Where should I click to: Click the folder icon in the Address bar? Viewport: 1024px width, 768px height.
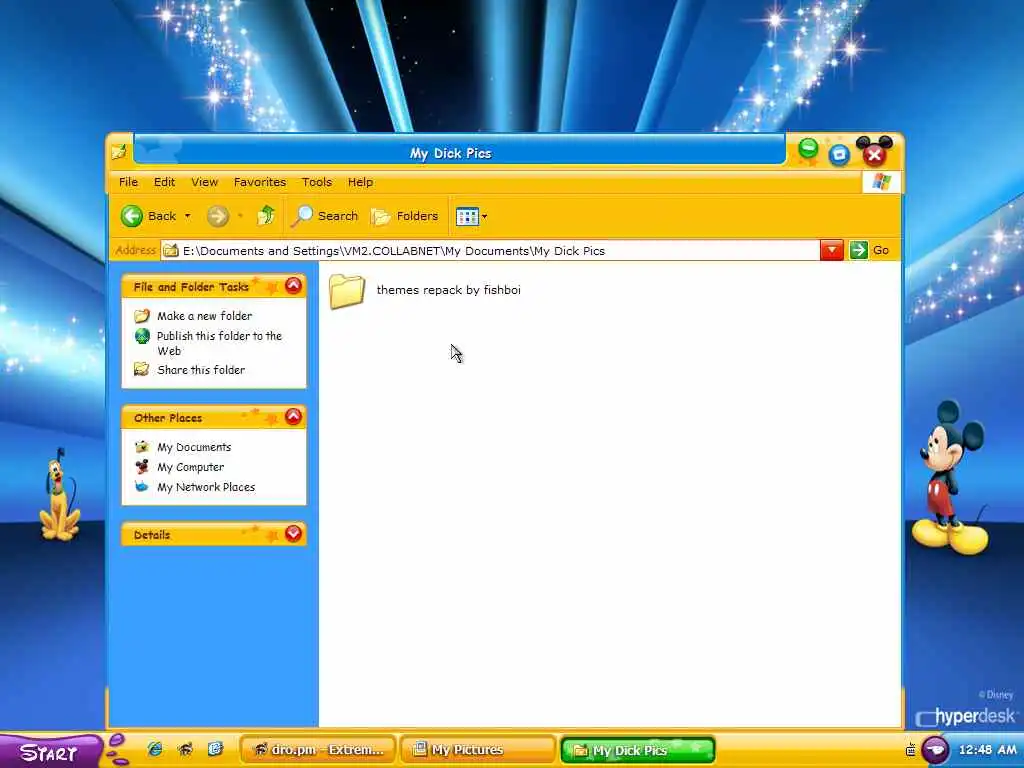click(x=170, y=251)
